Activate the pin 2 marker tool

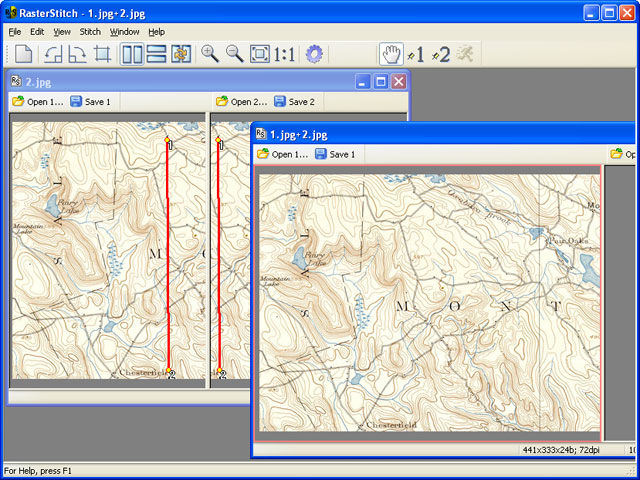[x=441, y=54]
